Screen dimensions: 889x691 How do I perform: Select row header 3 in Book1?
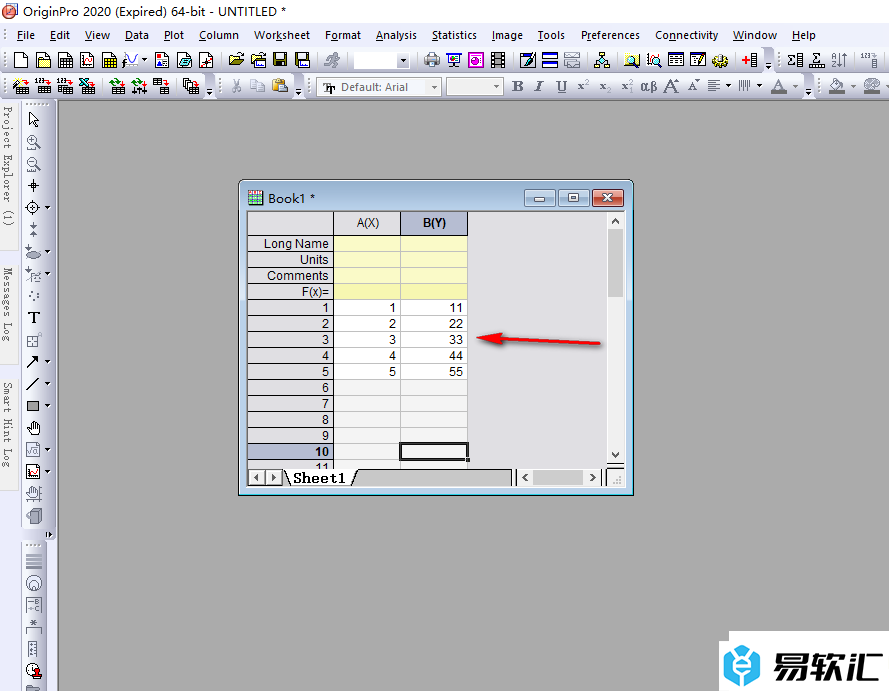pos(291,340)
